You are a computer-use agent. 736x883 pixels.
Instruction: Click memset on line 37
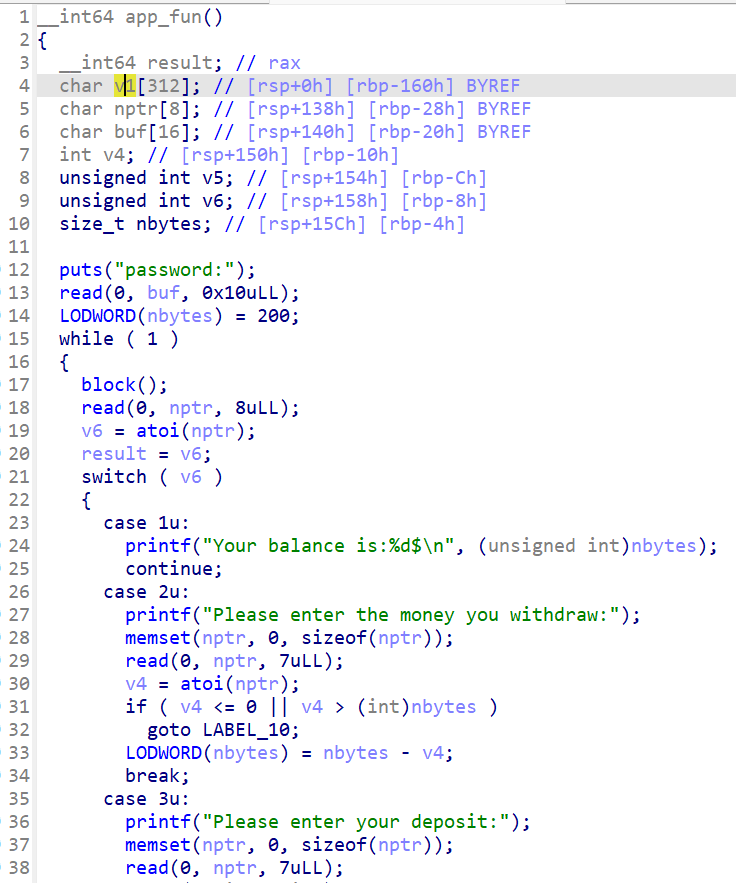pyautogui.click(x=158, y=845)
